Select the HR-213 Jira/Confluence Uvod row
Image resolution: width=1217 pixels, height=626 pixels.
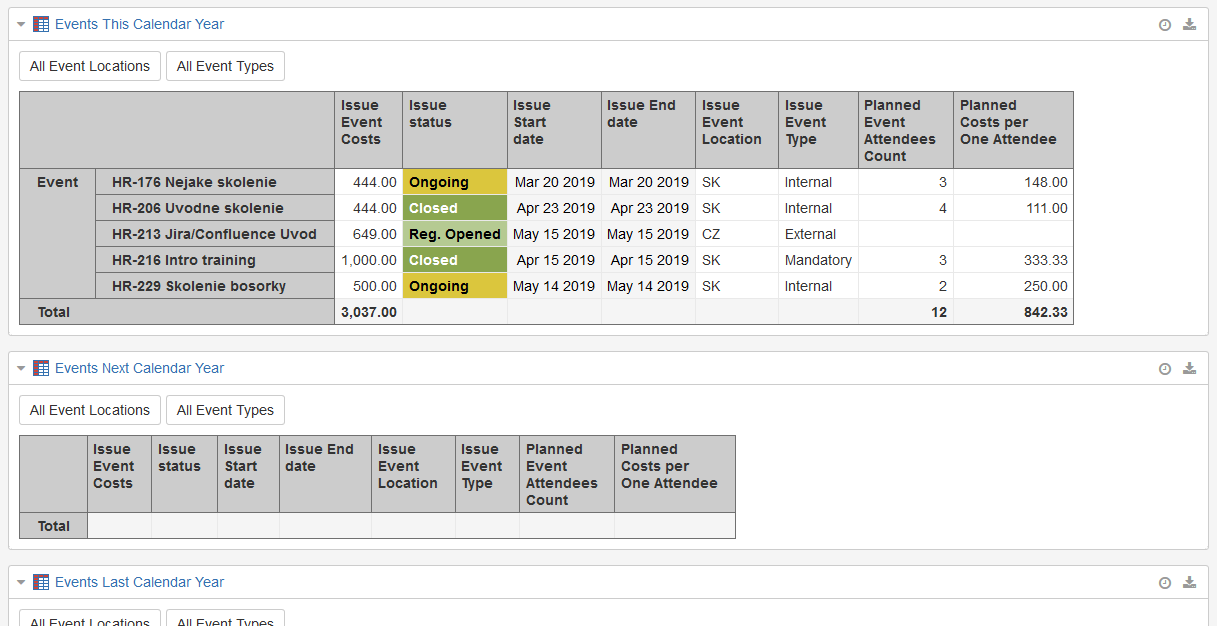click(214, 234)
